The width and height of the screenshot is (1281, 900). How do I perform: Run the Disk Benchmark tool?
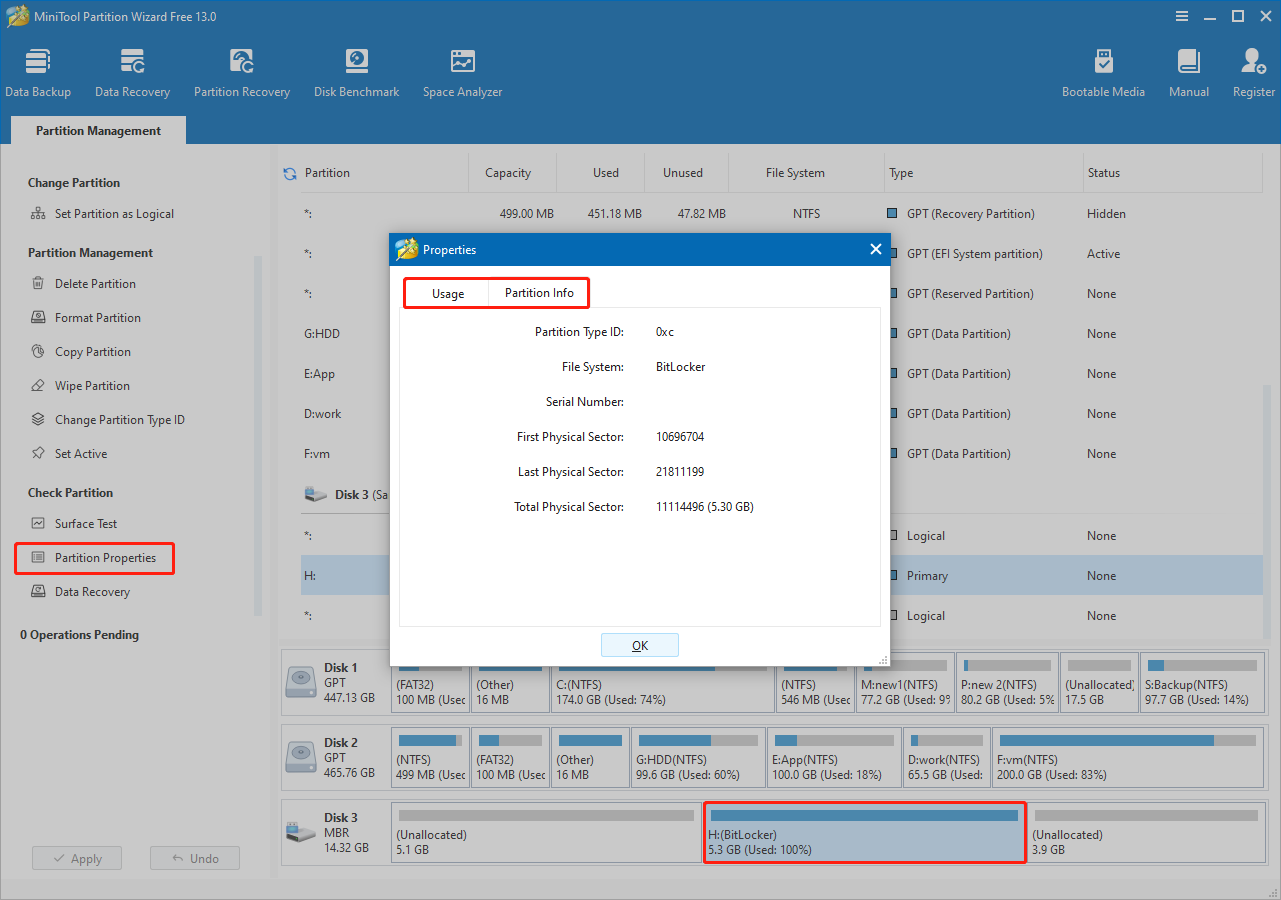(356, 70)
